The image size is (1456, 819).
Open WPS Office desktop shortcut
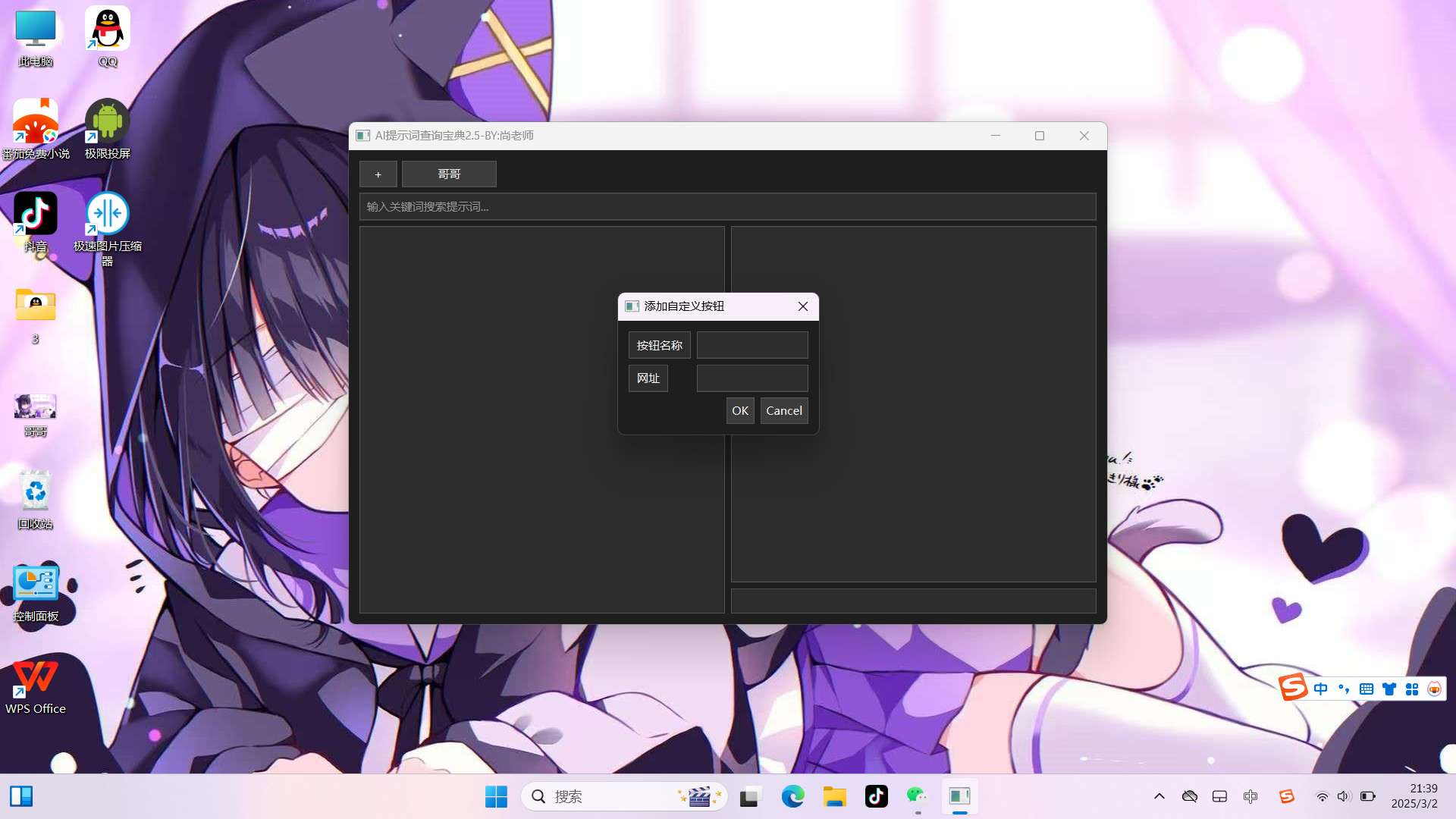point(36,686)
